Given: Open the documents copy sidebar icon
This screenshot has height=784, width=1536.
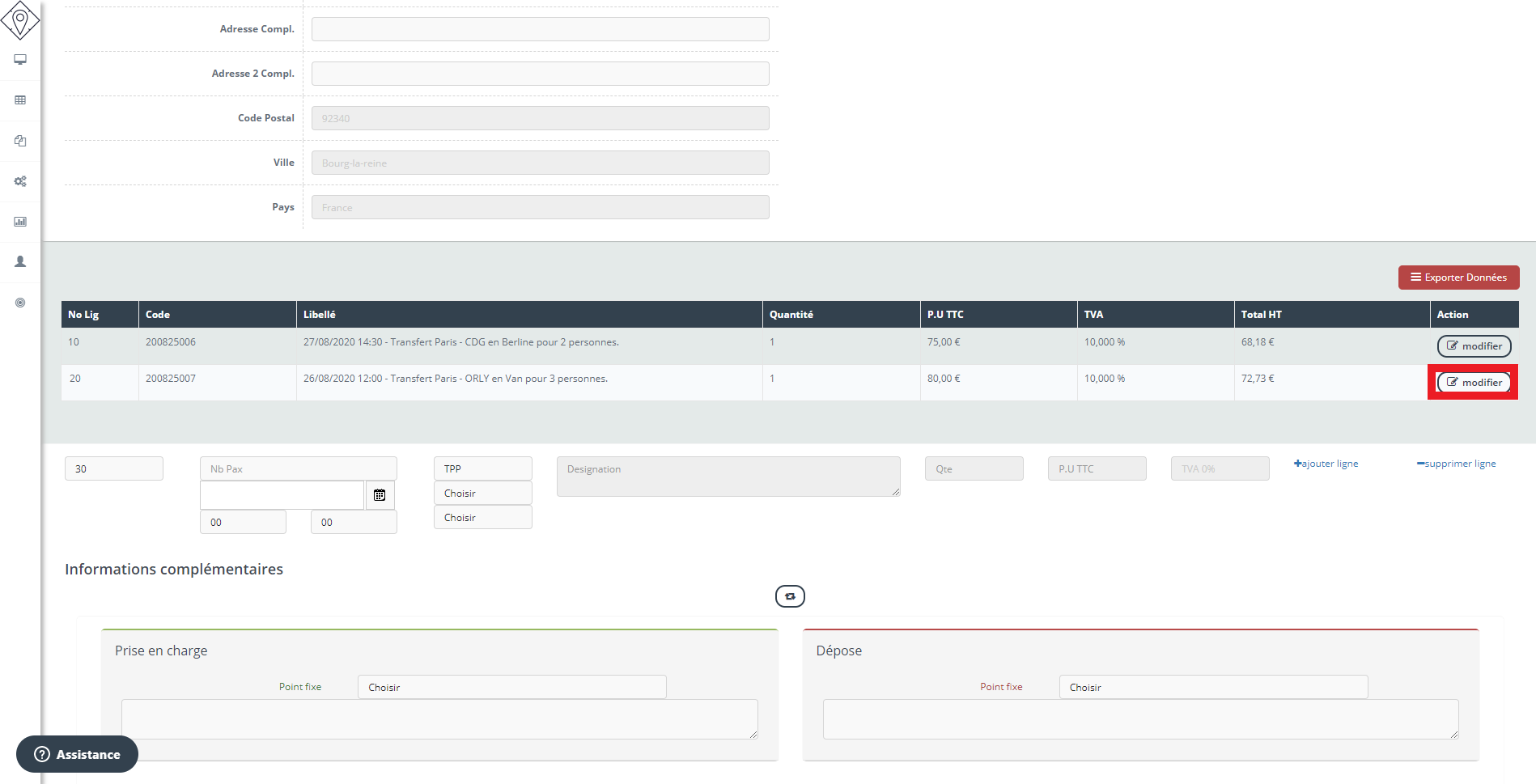Looking at the screenshot, I should [20, 141].
